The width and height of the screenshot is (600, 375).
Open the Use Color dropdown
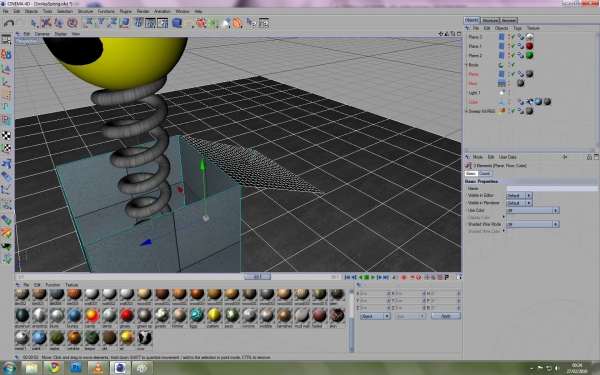pyautogui.click(x=533, y=210)
